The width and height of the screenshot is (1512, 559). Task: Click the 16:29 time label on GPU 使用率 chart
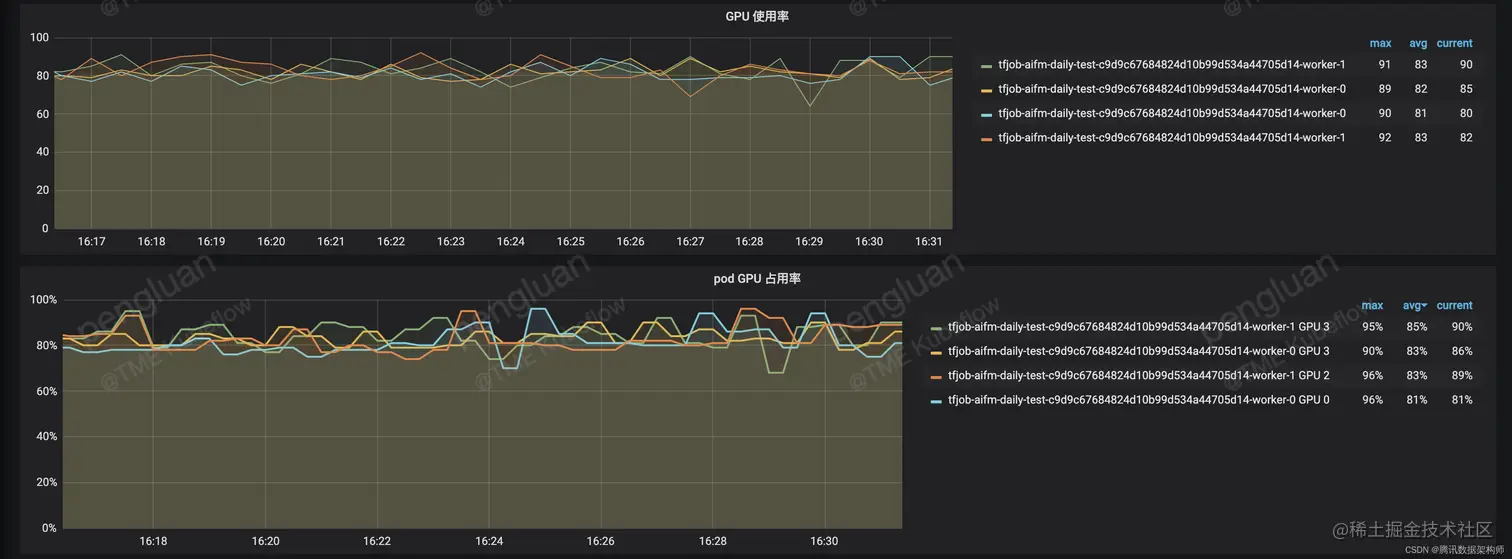tap(810, 242)
